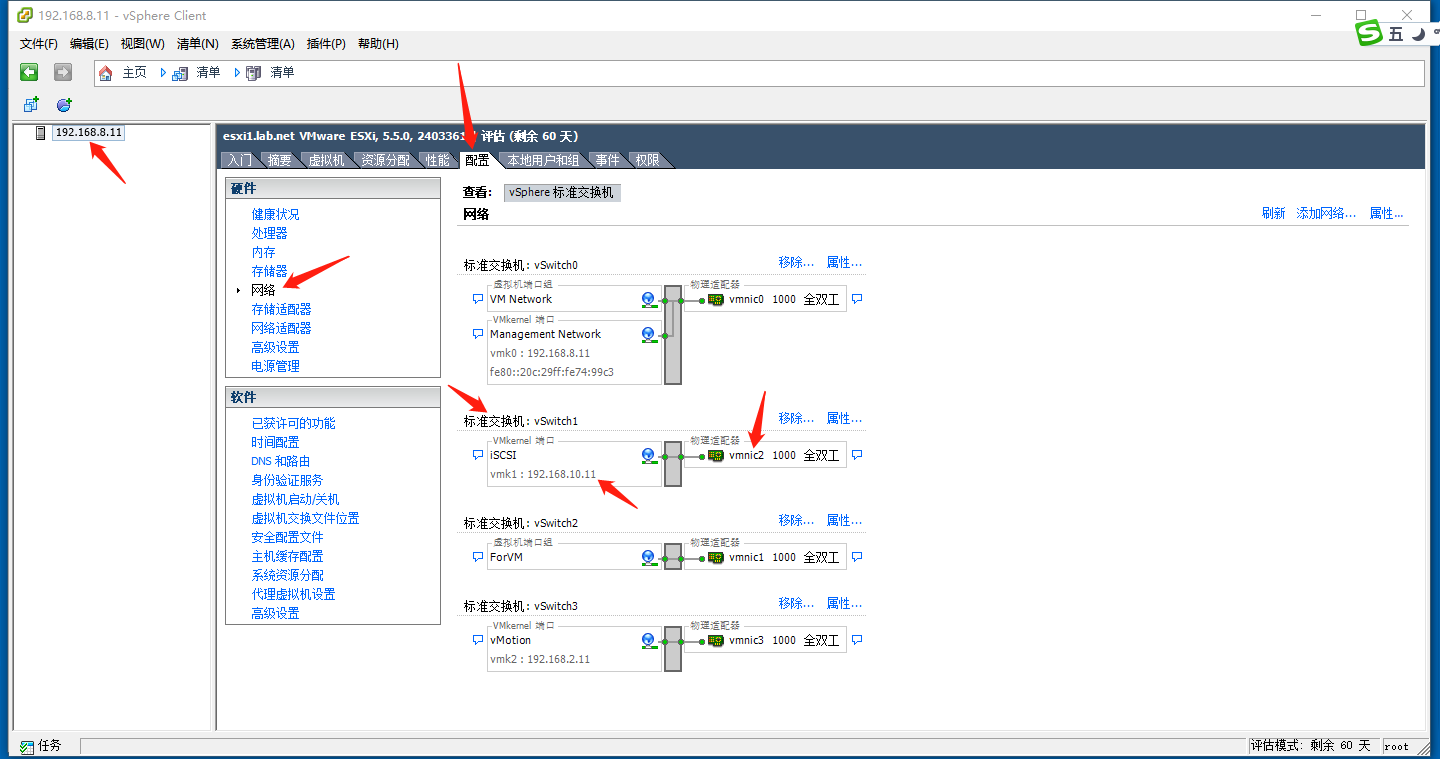The height and width of the screenshot is (759, 1440).
Task: Click the speech bubble icon beside VM Network
Action: [x=477, y=299]
